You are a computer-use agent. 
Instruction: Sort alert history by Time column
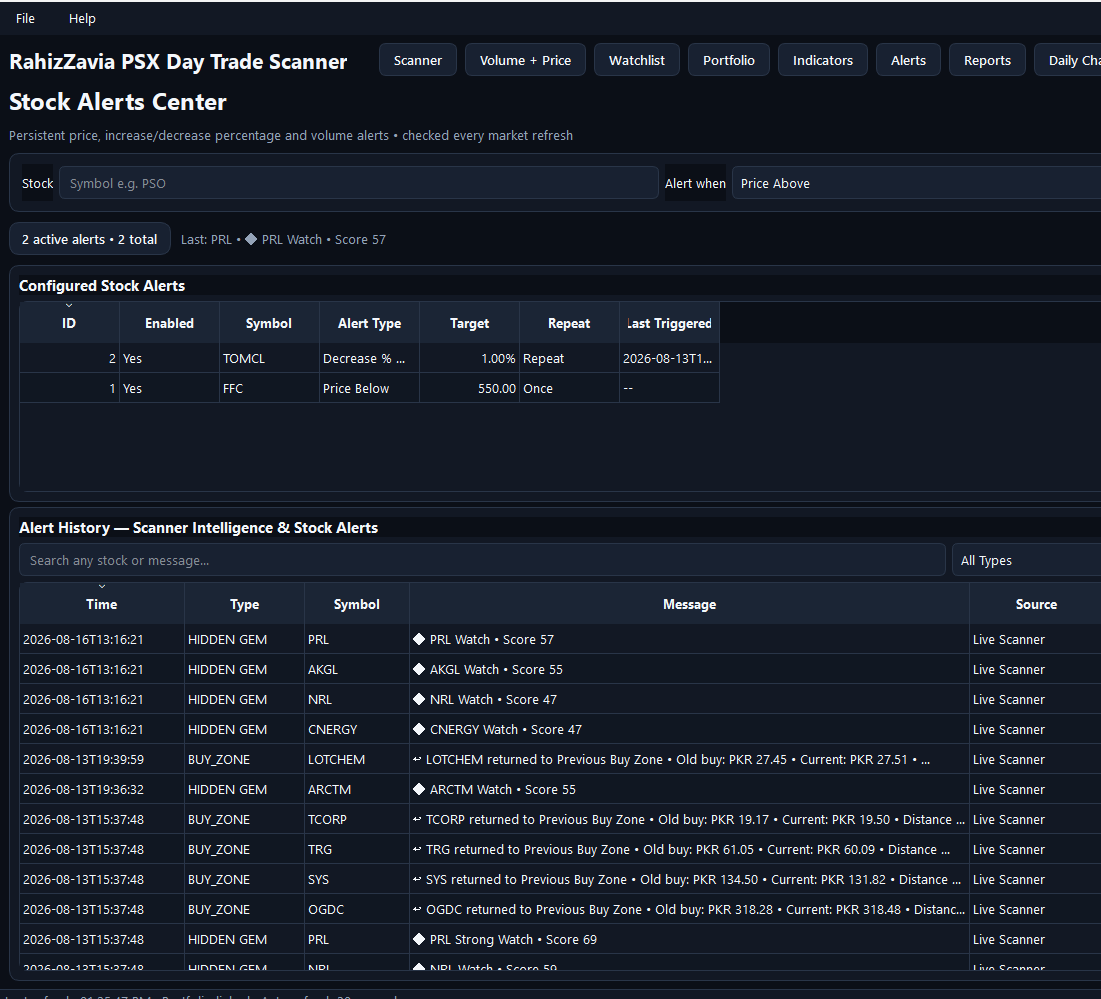tap(102, 604)
